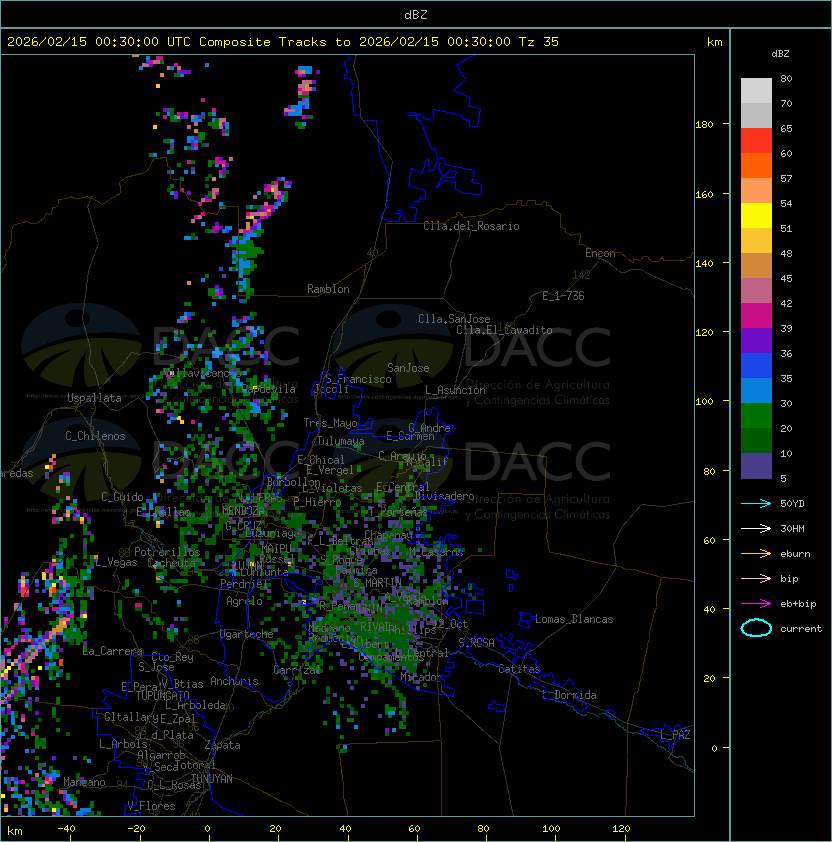This screenshot has width=832, height=842.
Task: Click the '-40' tick on bottom axis
Action: (x=66, y=829)
